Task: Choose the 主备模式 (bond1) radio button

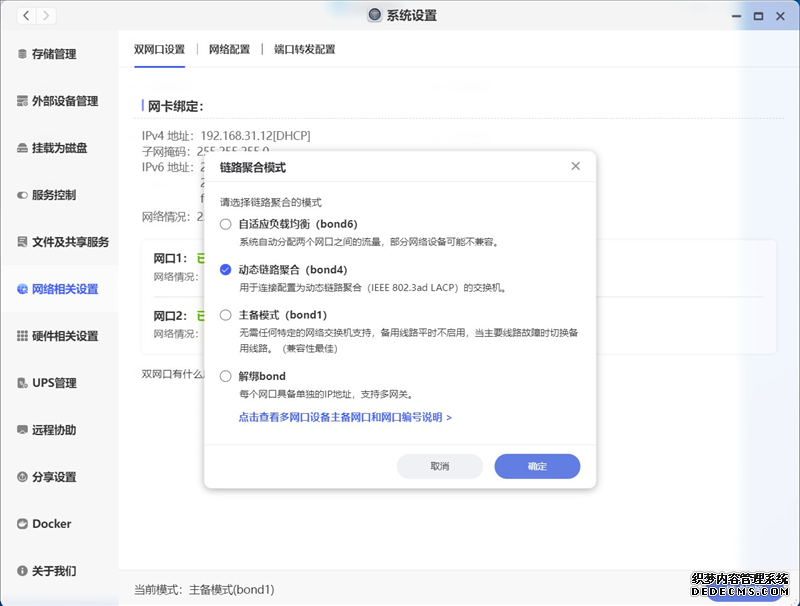Action: click(x=226, y=315)
